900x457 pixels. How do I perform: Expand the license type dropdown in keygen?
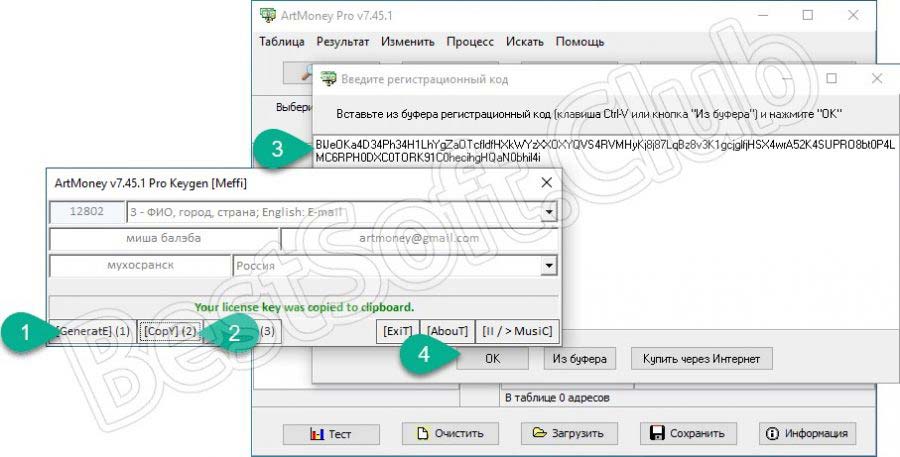click(x=549, y=212)
